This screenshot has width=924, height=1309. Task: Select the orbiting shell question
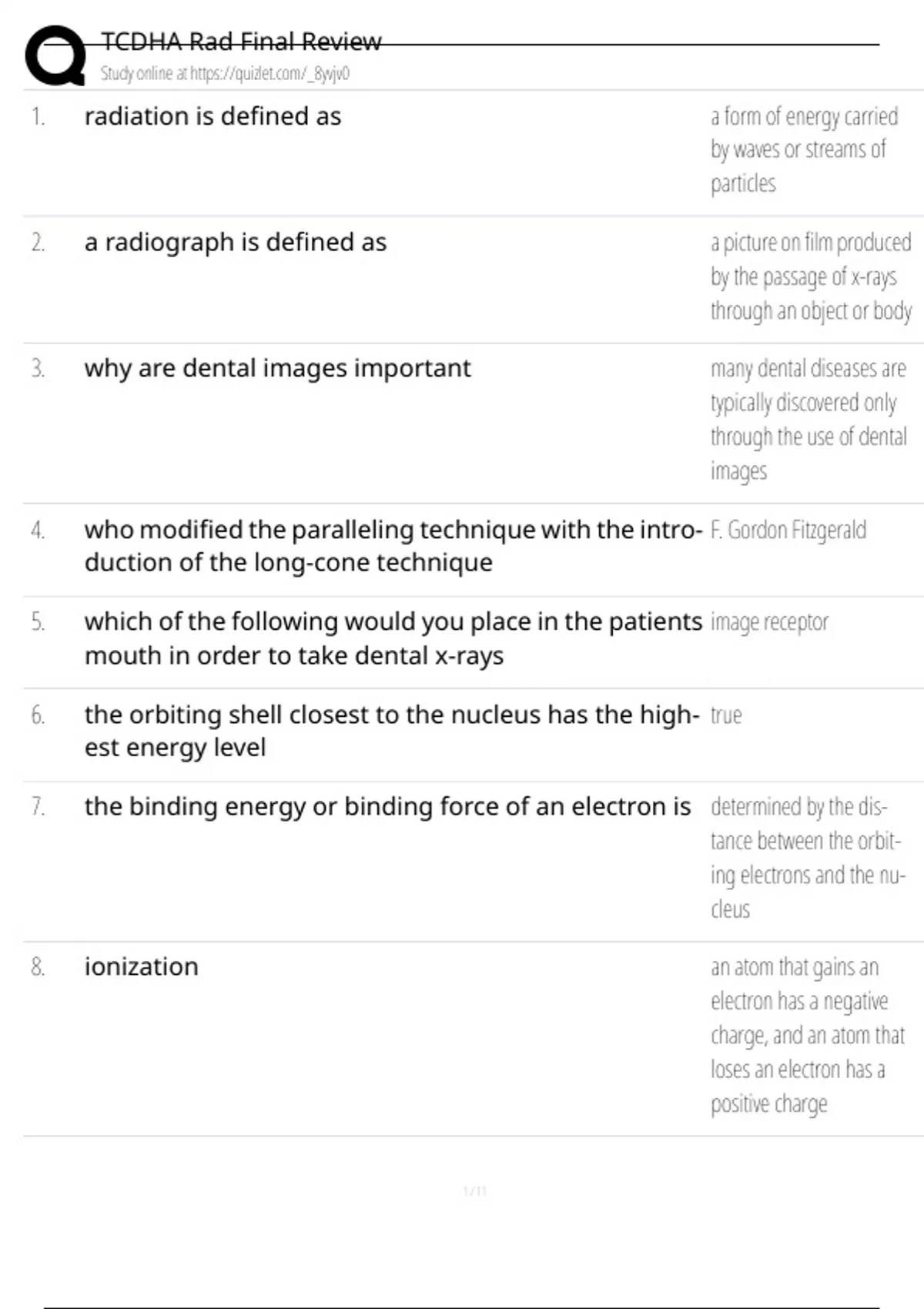tap(391, 731)
